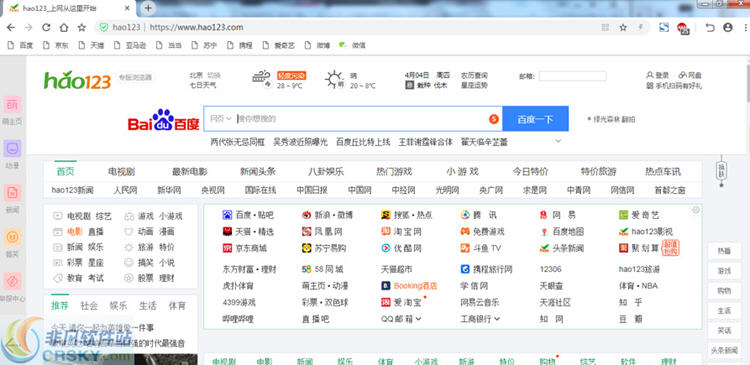
Task: Click the blue extension icon in toolbar
Action: pyautogui.click(x=663, y=27)
